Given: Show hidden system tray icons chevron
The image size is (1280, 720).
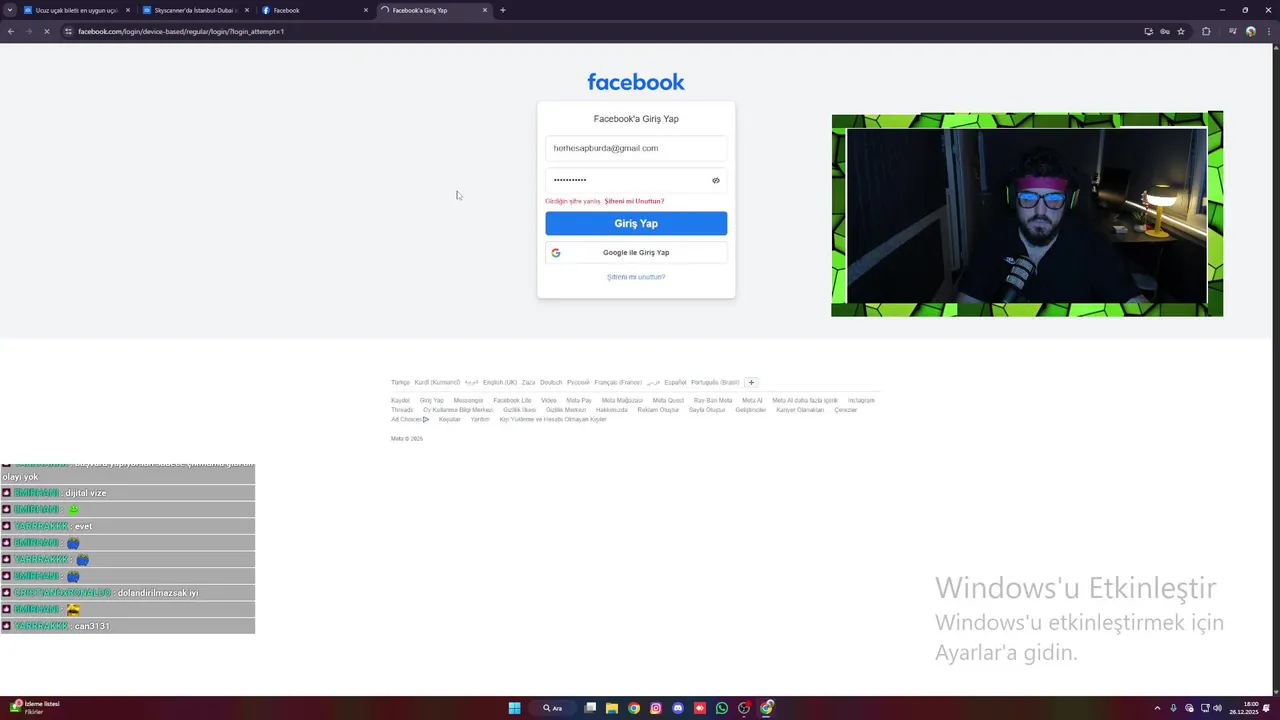Looking at the screenshot, I should [1158, 708].
